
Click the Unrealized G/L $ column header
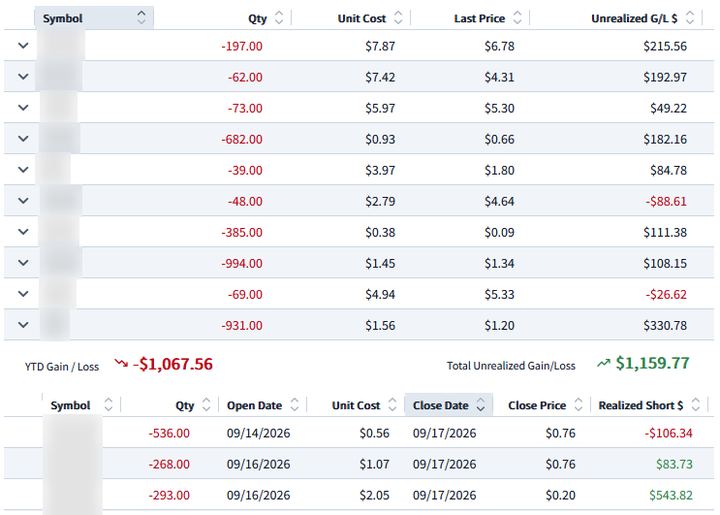tap(634, 18)
